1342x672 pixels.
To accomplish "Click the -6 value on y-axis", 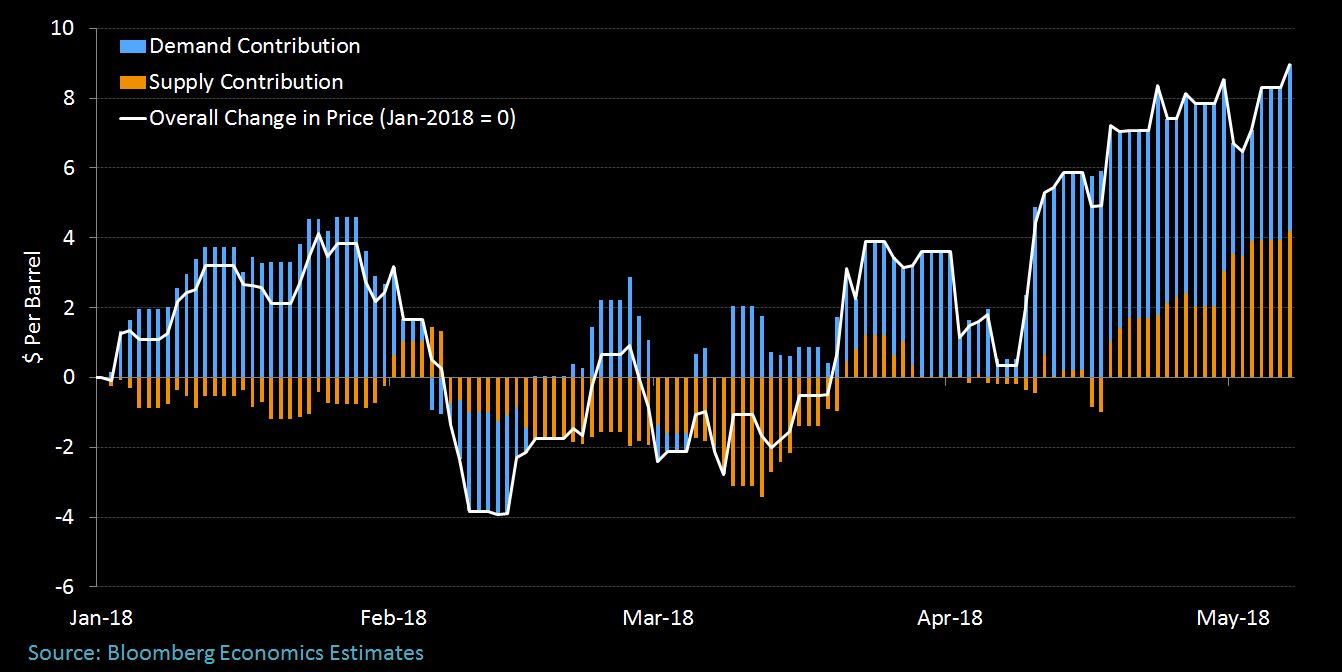I will point(62,587).
